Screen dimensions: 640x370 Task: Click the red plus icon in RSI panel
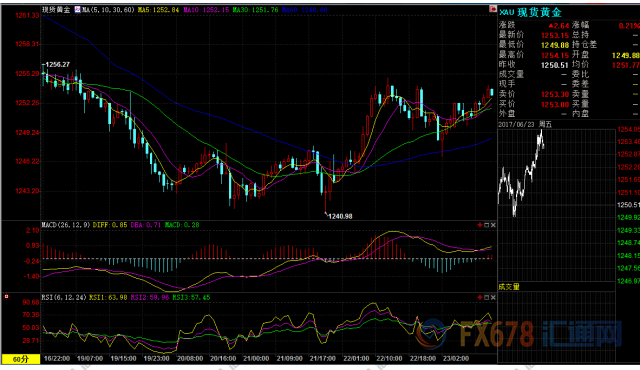tap(480, 297)
